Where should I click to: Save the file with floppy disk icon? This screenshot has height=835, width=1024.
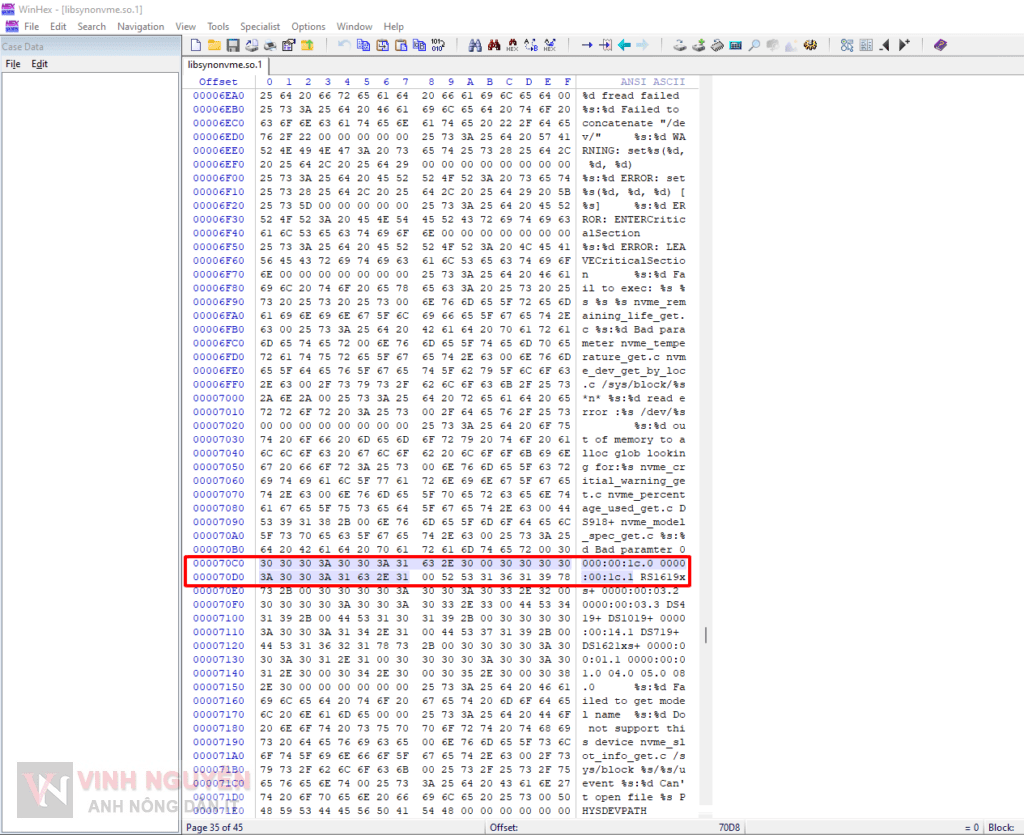pyautogui.click(x=232, y=45)
